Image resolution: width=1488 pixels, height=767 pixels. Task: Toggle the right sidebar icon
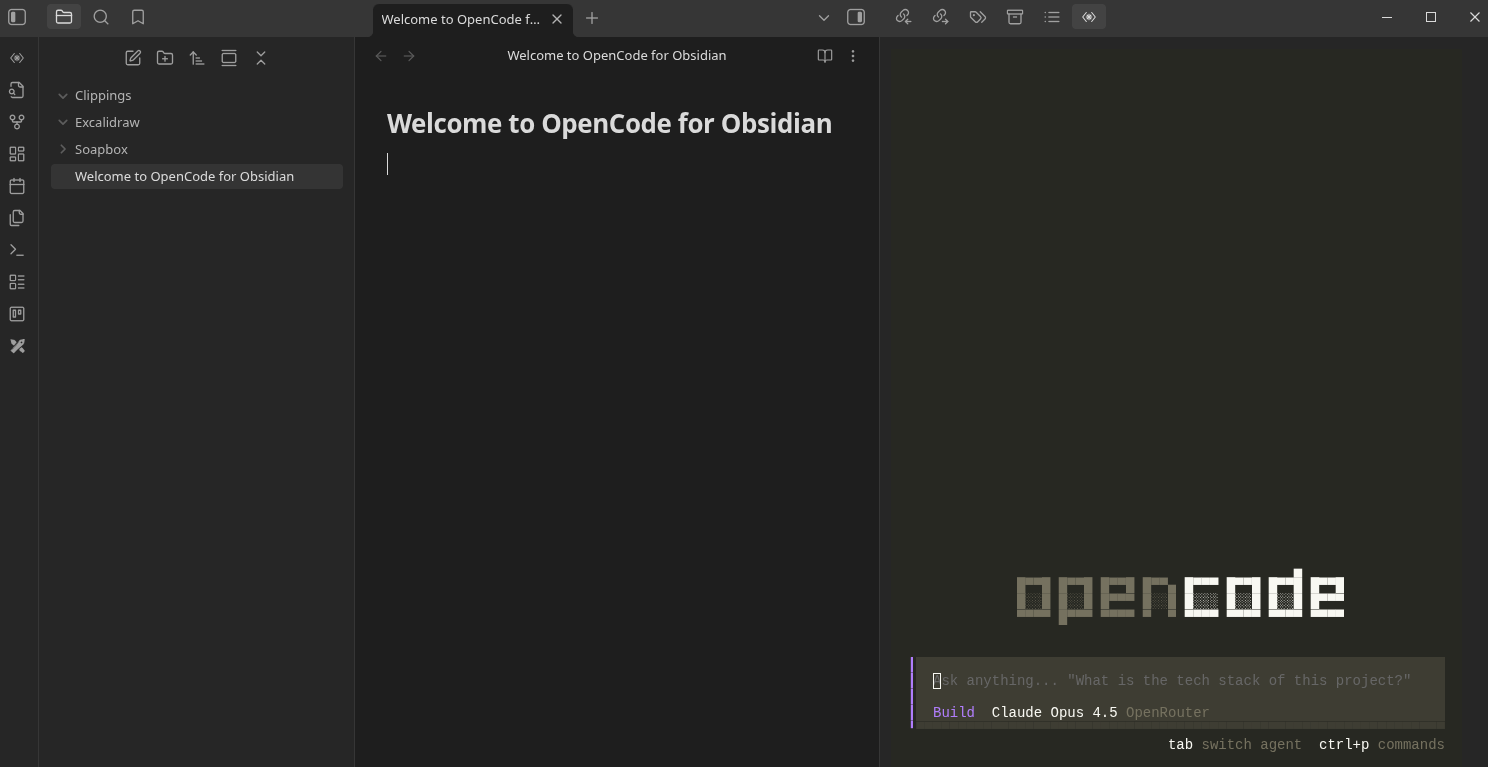pyautogui.click(x=856, y=17)
